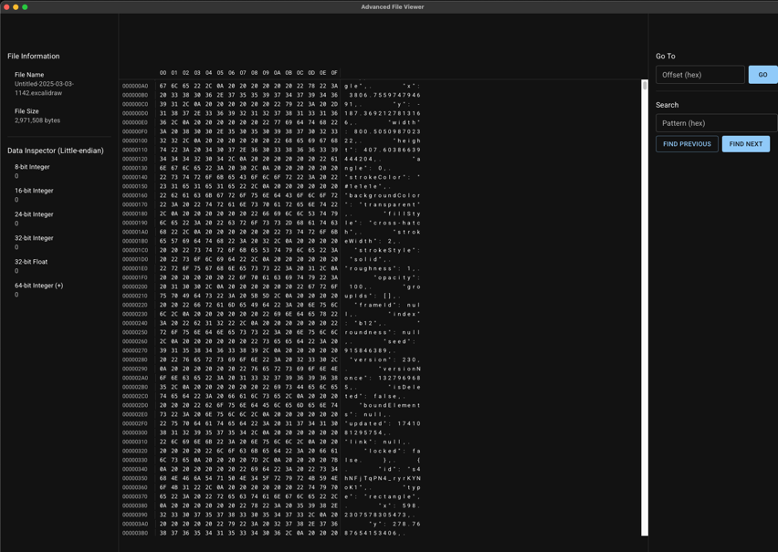The width and height of the screenshot is (778, 552).
Task: Click ASCII text hNFjTqPN4_ryrKYN
Action: tap(382, 479)
